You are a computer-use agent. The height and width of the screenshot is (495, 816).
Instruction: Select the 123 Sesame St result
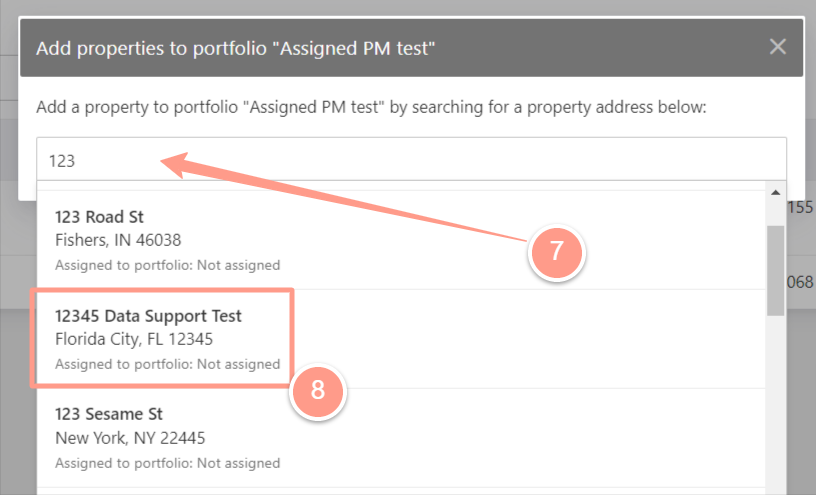(401, 438)
